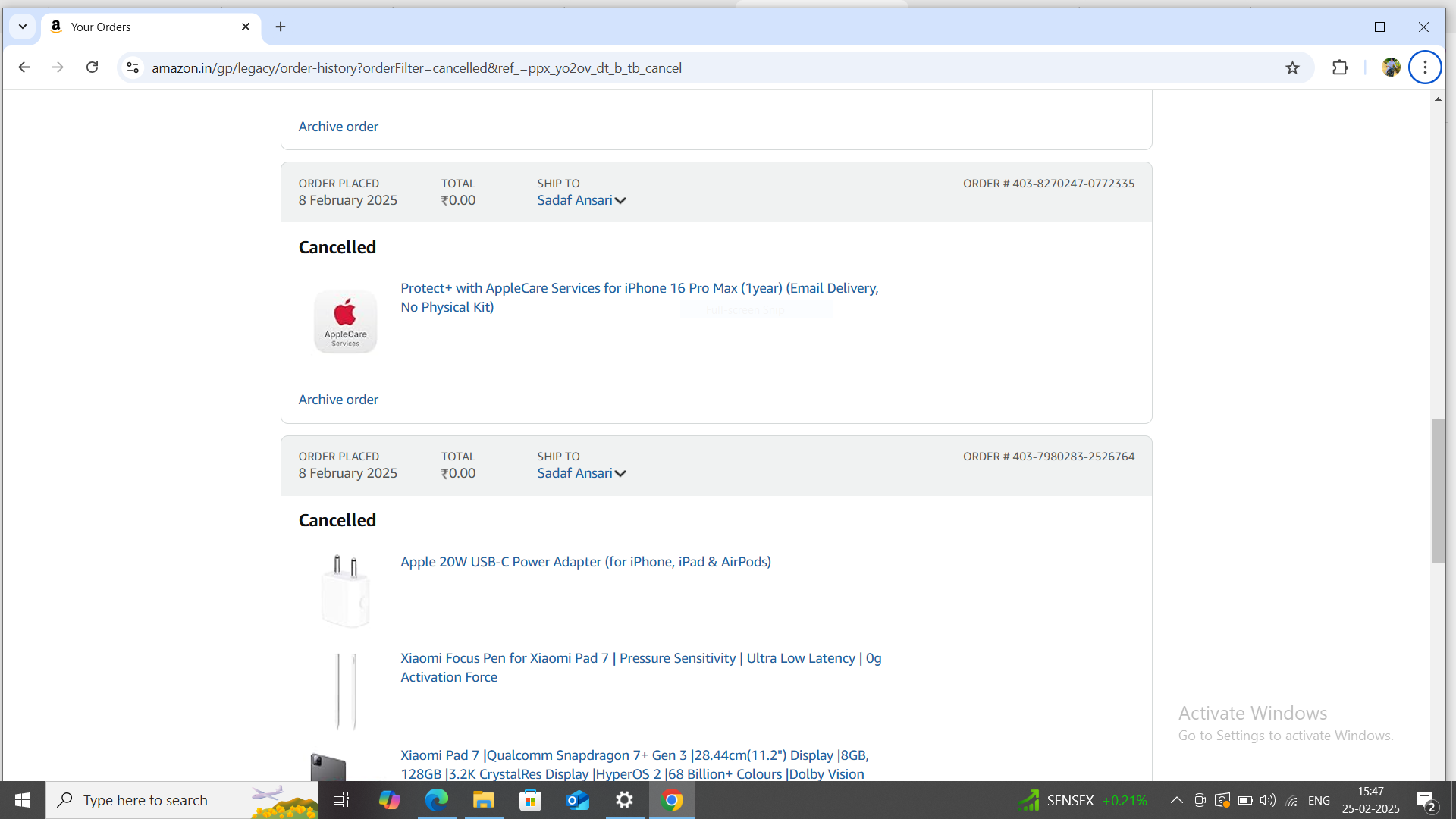
Task: Change the ENG input language
Action: (x=1319, y=800)
